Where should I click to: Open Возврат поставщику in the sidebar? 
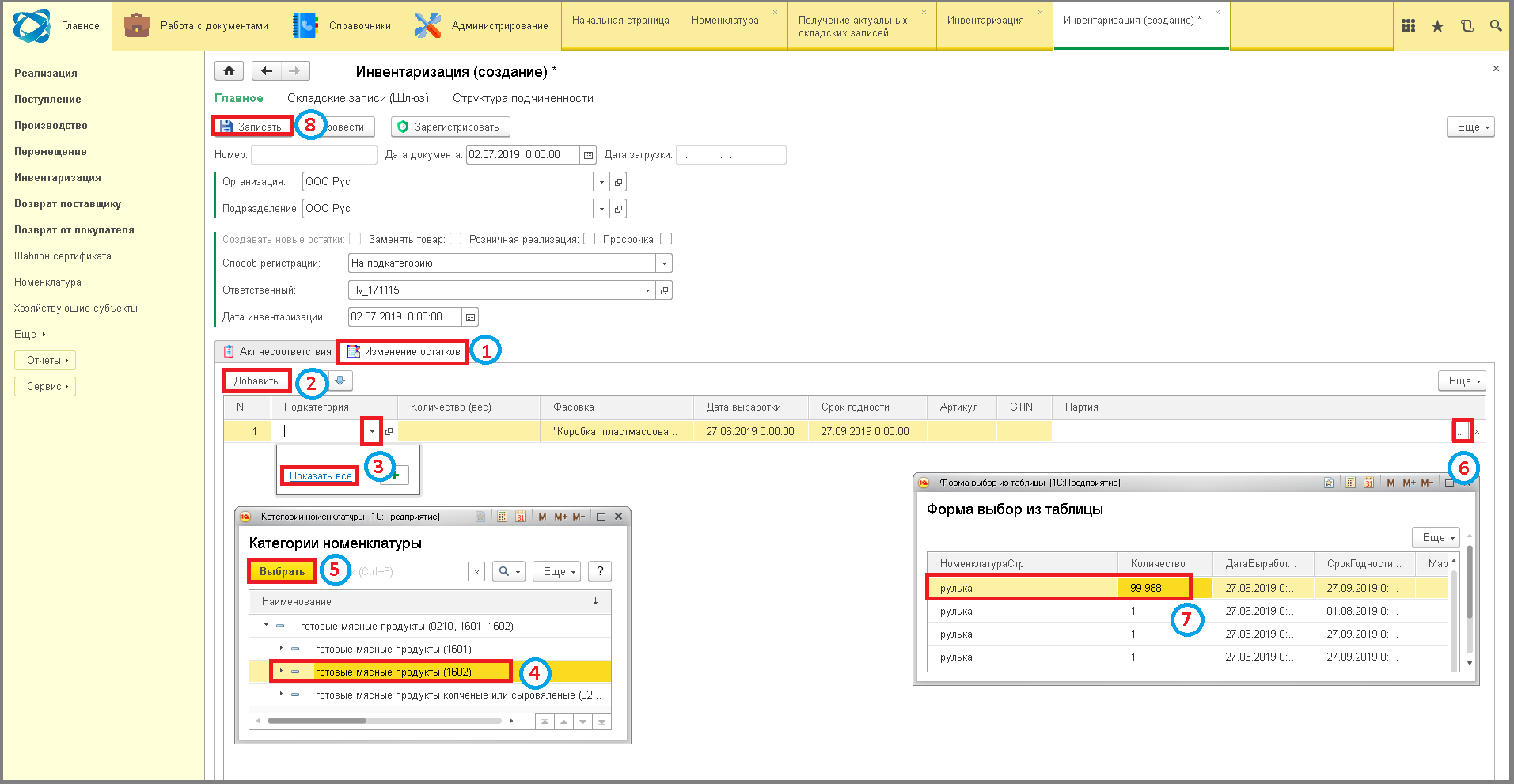pos(68,204)
